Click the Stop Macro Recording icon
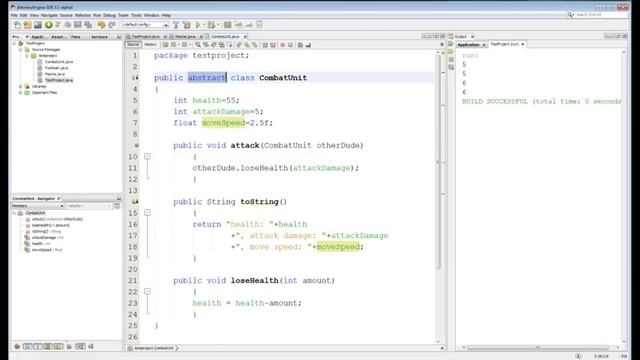 click(290, 45)
